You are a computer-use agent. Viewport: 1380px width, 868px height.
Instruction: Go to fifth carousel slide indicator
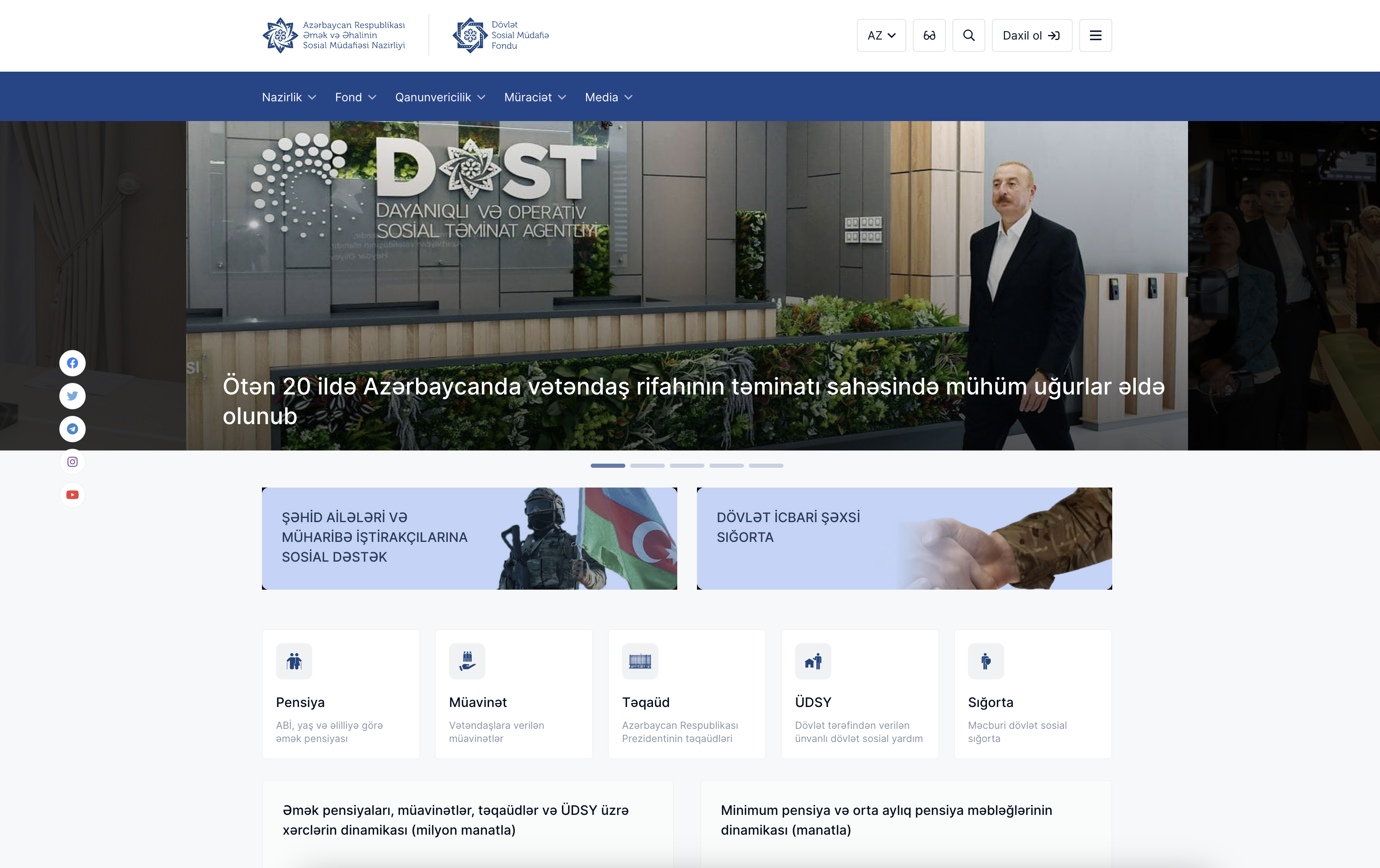pyautogui.click(x=766, y=466)
